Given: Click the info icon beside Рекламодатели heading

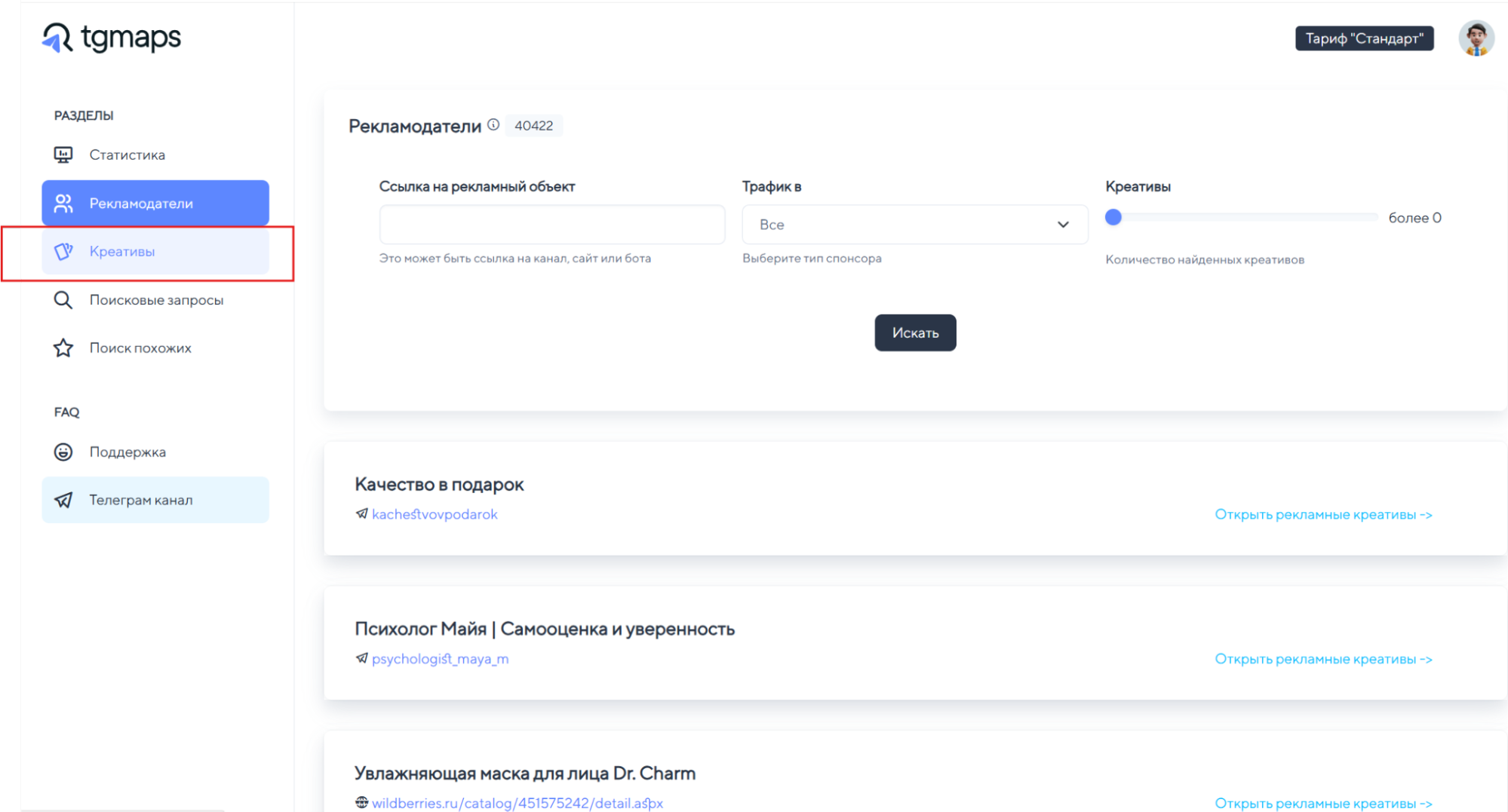Looking at the screenshot, I should click(493, 125).
